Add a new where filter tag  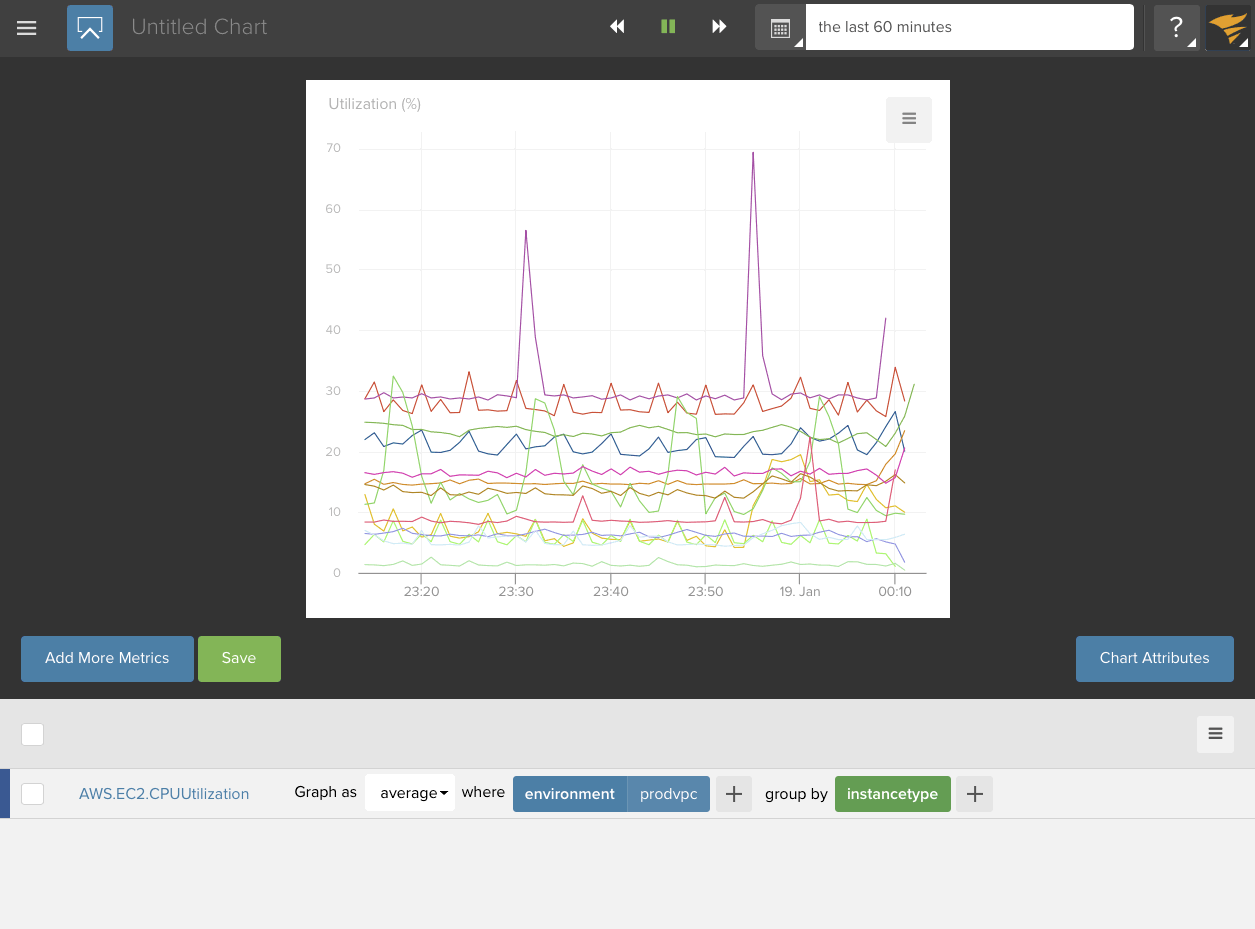click(733, 794)
